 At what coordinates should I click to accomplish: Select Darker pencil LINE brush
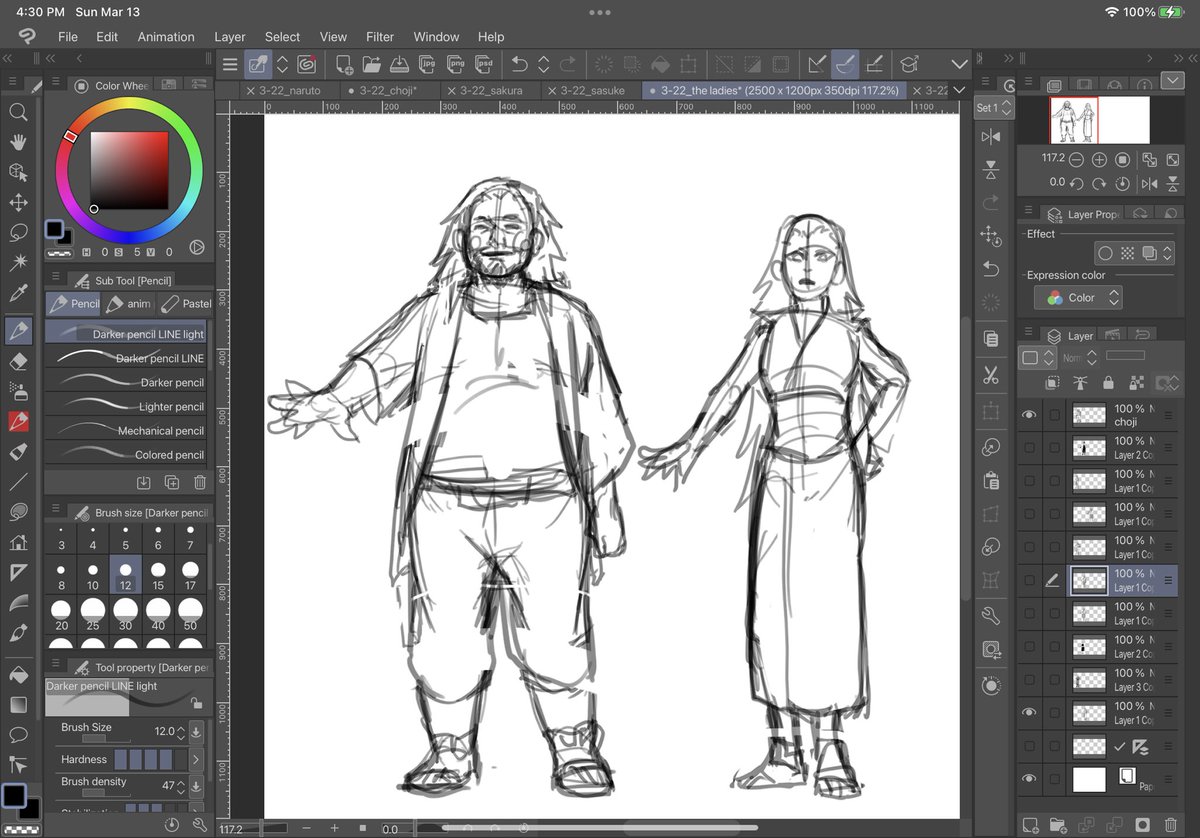[126, 358]
